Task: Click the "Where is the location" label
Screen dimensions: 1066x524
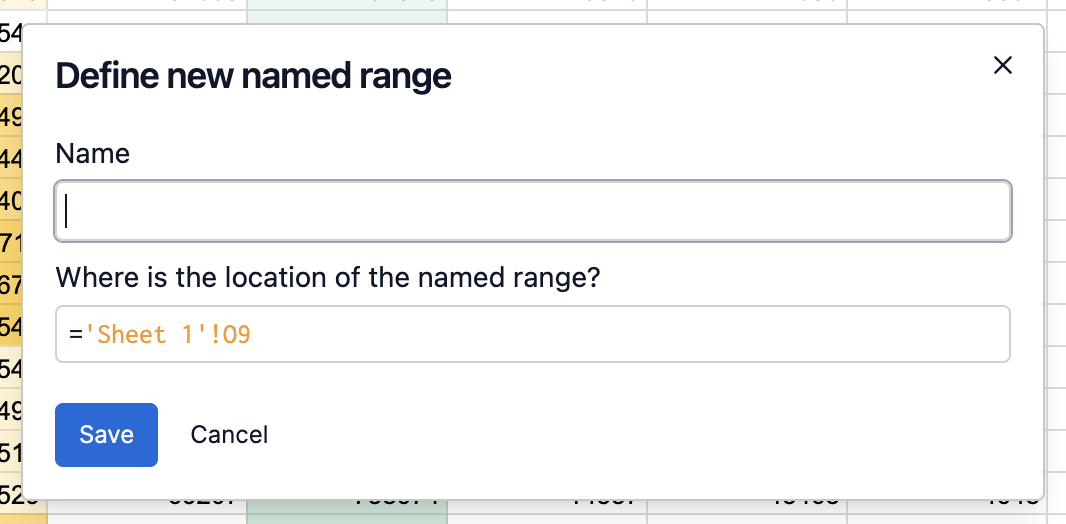Action: (x=327, y=277)
